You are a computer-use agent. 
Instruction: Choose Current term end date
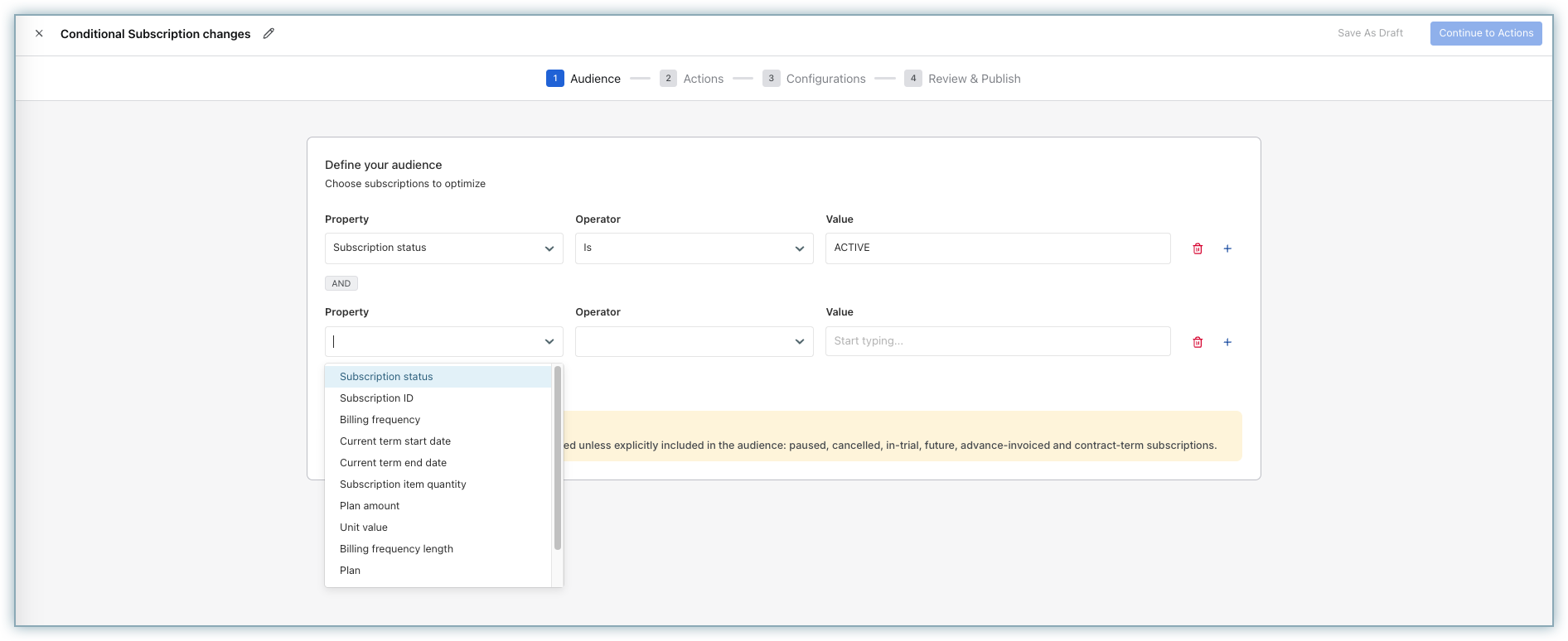(x=438, y=463)
